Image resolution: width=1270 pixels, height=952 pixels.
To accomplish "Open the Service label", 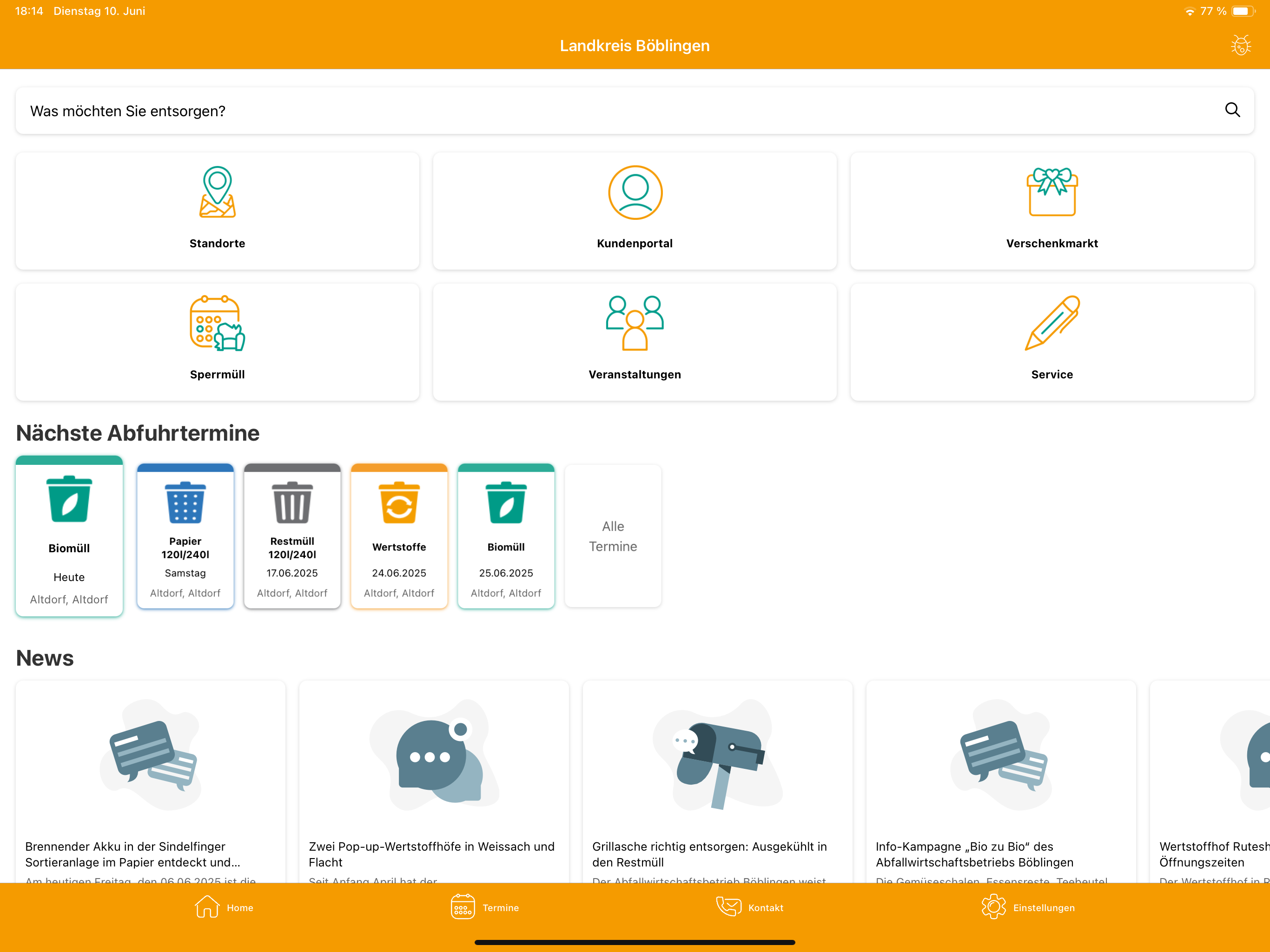I will 1052,374.
